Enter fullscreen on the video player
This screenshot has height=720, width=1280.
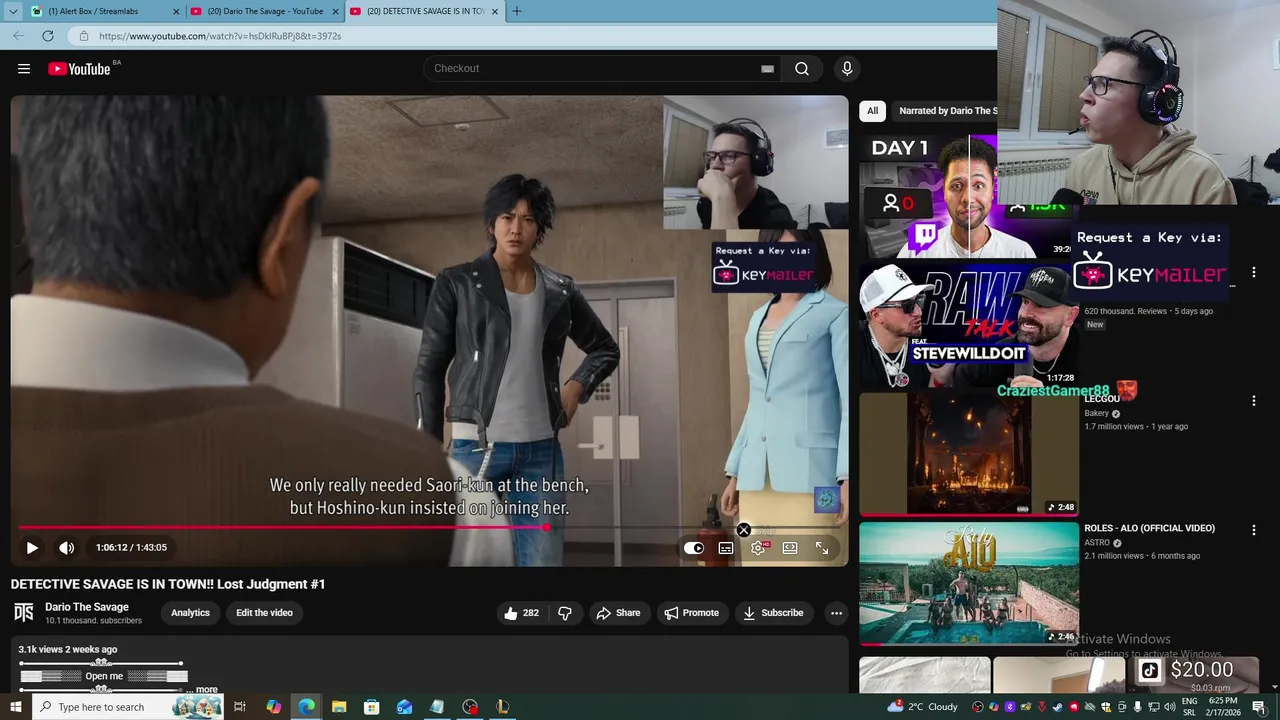click(x=822, y=548)
